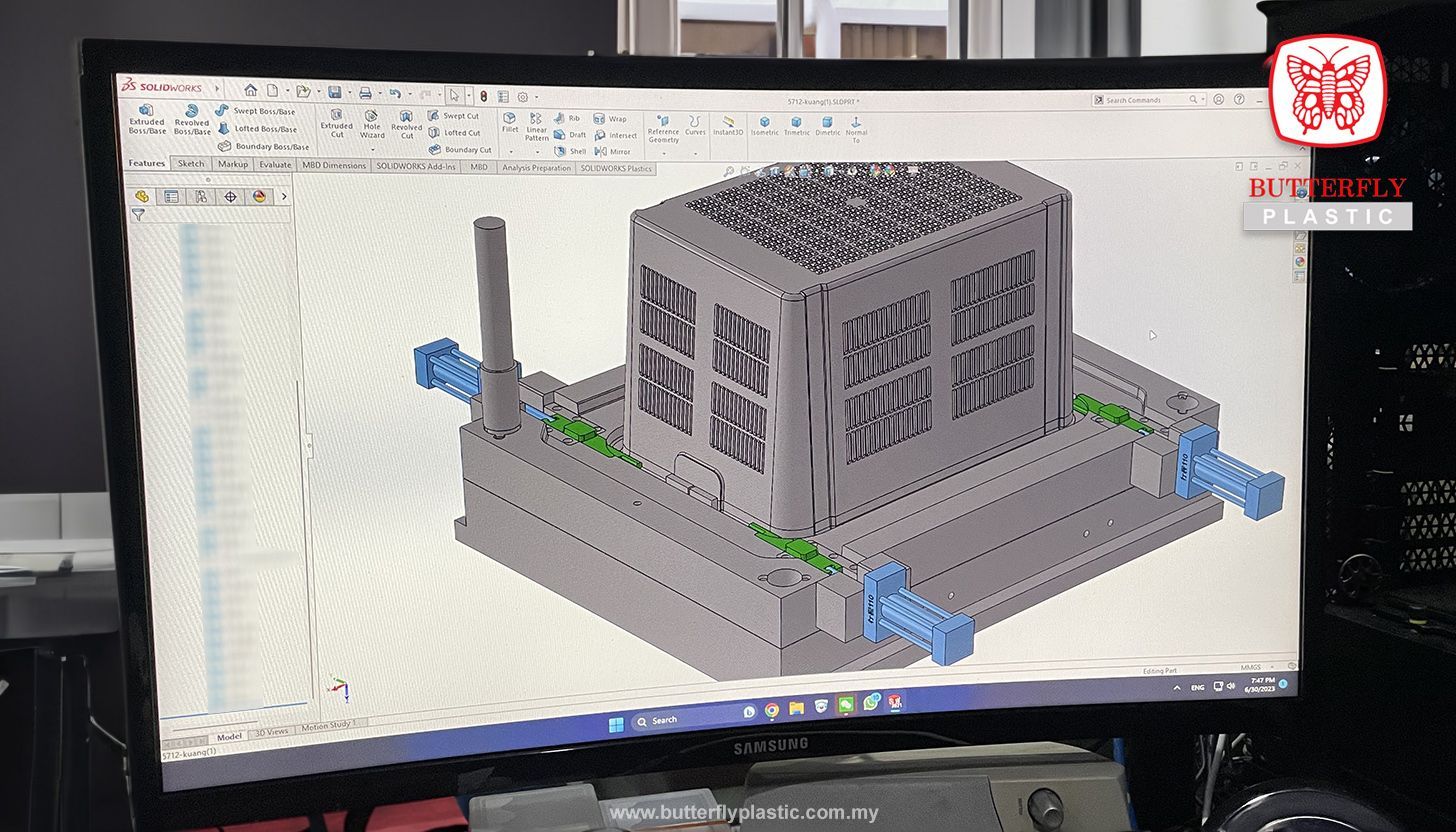Image resolution: width=1456 pixels, height=832 pixels.
Task: Pick the Boundary Cut feature
Action: coord(460,150)
